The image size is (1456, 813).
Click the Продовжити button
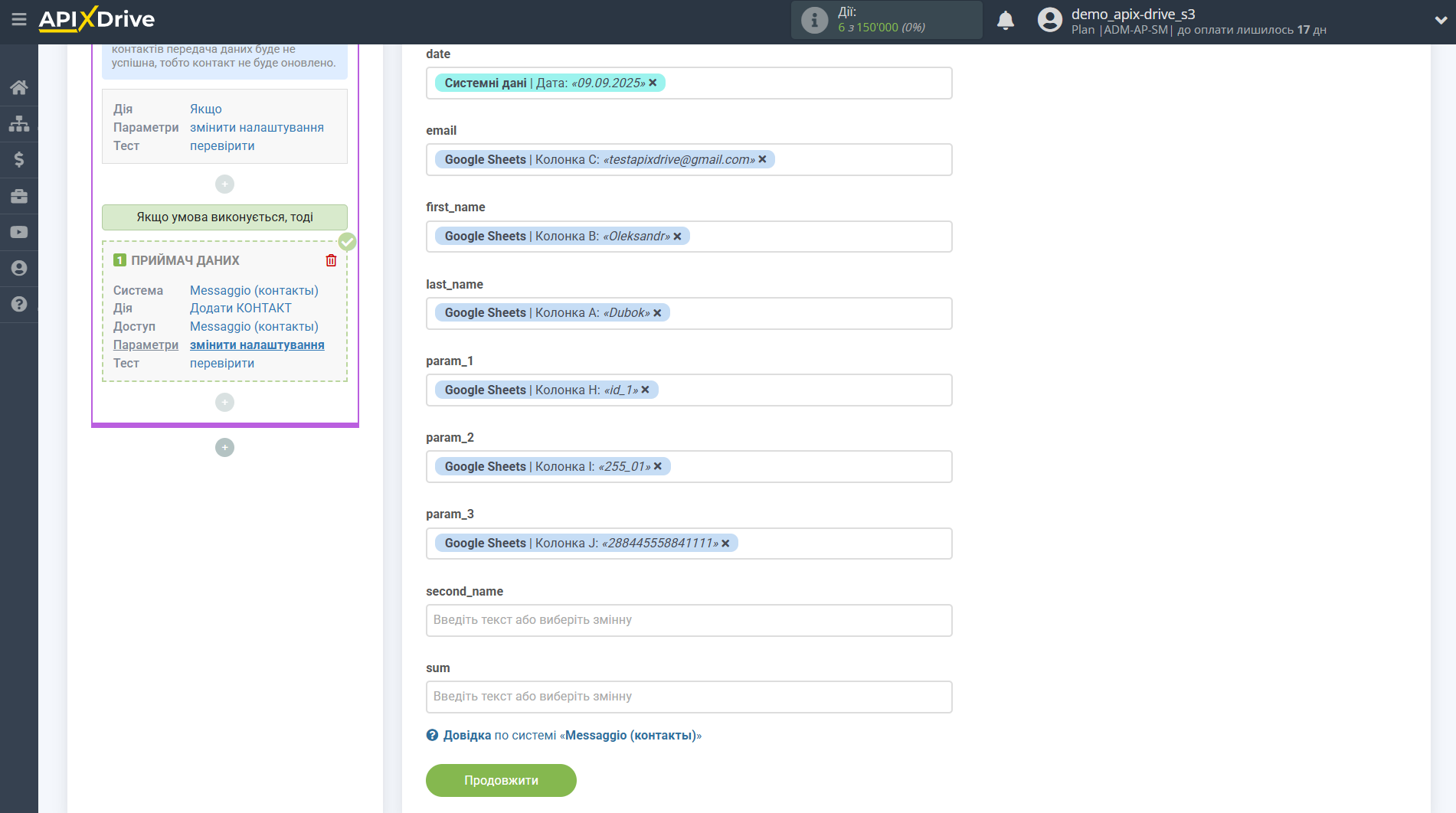[x=501, y=780]
